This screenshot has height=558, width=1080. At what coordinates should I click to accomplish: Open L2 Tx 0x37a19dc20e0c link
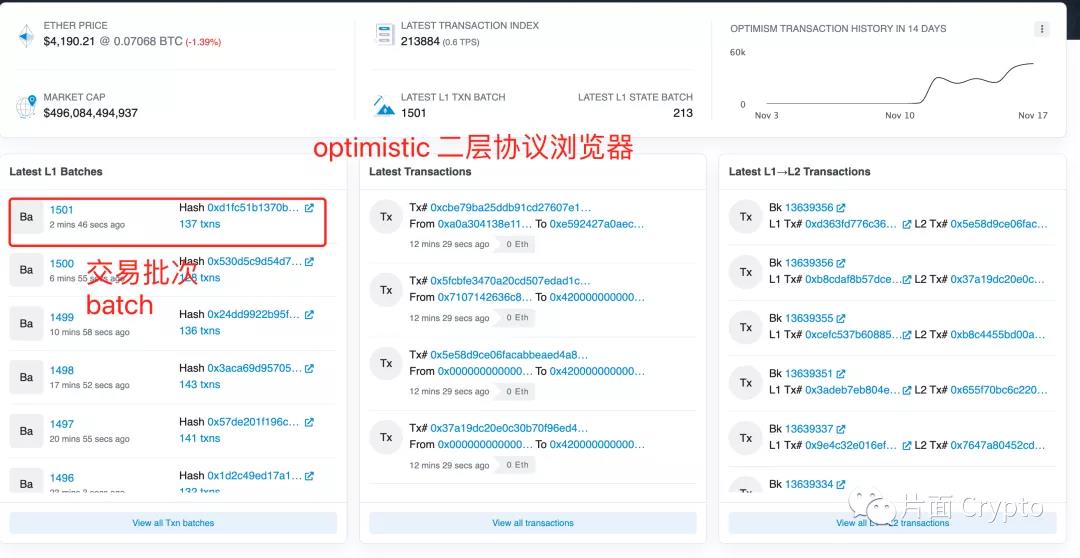click(997, 279)
